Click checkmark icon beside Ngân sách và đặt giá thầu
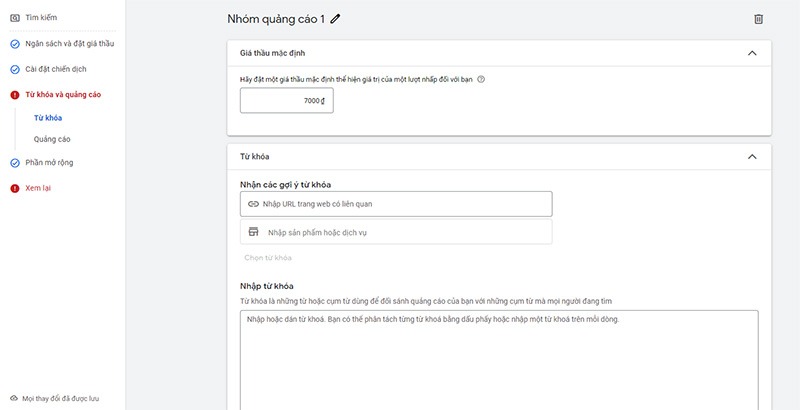Viewport: 800px width, 410px height. click(x=14, y=44)
